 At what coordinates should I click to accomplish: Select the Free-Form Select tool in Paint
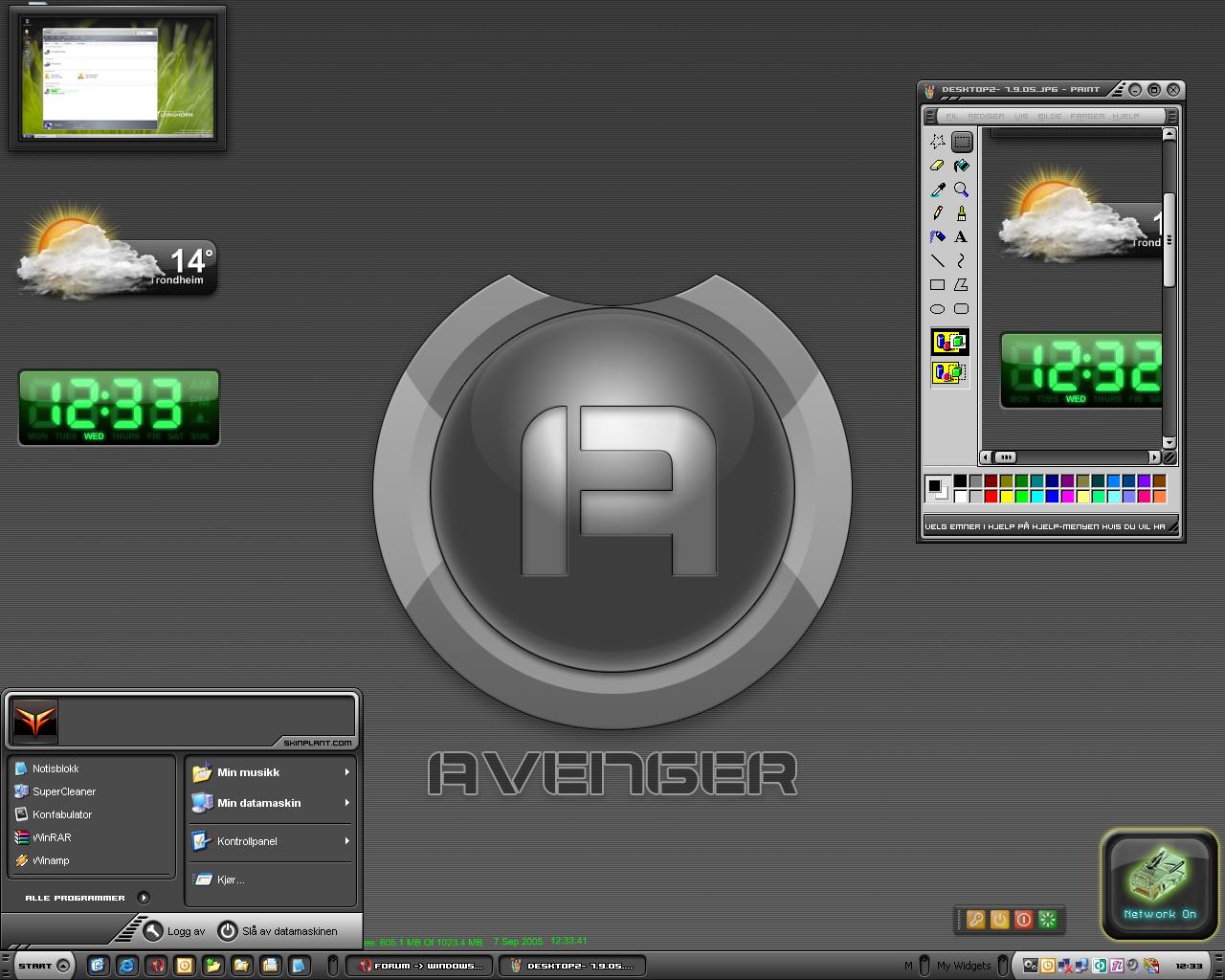click(x=938, y=142)
